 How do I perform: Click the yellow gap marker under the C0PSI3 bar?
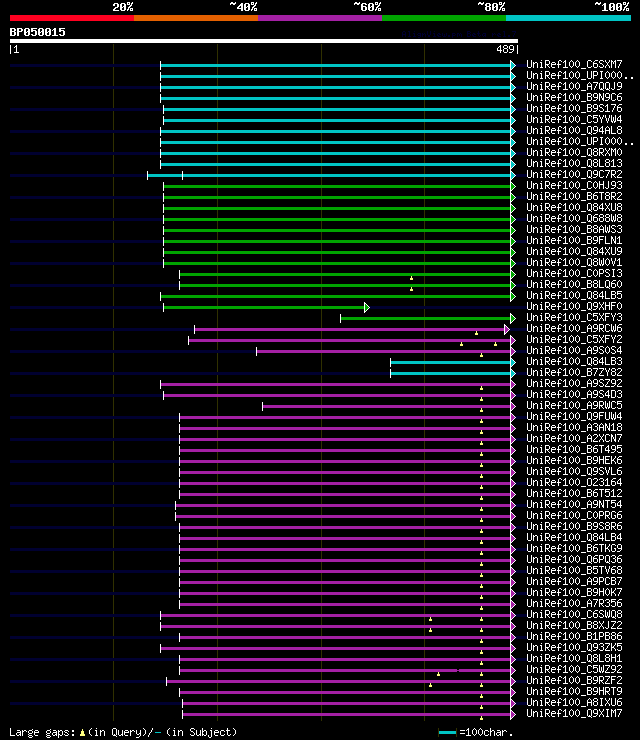point(412,278)
